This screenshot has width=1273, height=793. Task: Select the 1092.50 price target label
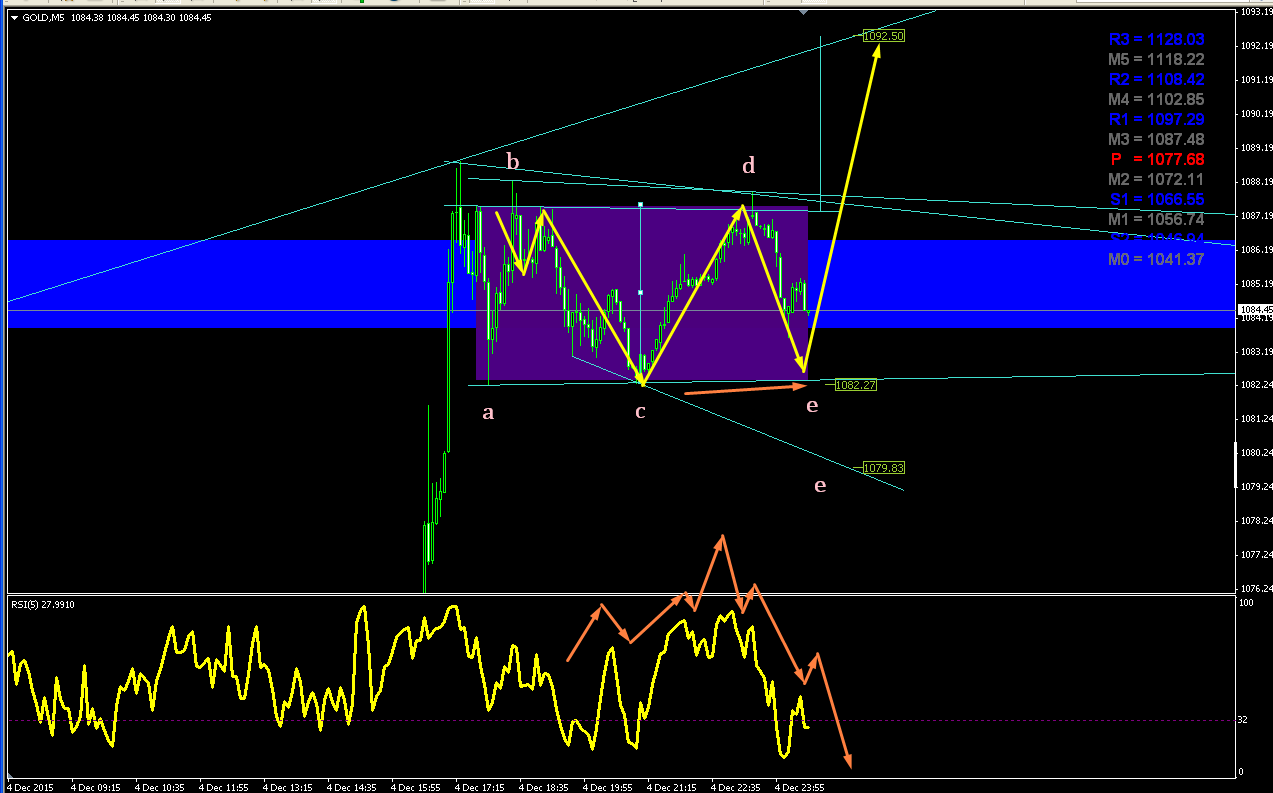click(884, 36)
